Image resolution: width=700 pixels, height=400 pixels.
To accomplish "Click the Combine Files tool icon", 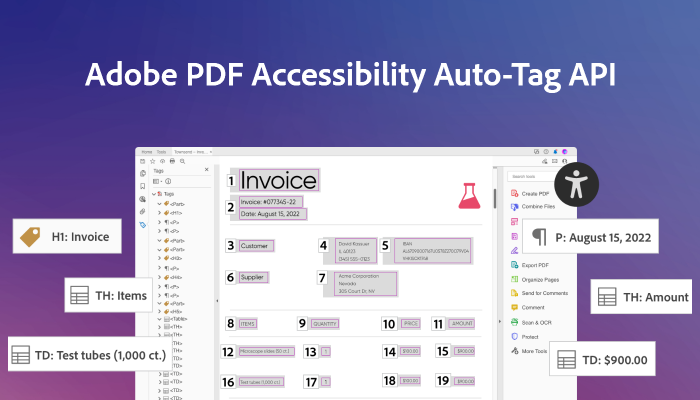I will coord(514,207).
